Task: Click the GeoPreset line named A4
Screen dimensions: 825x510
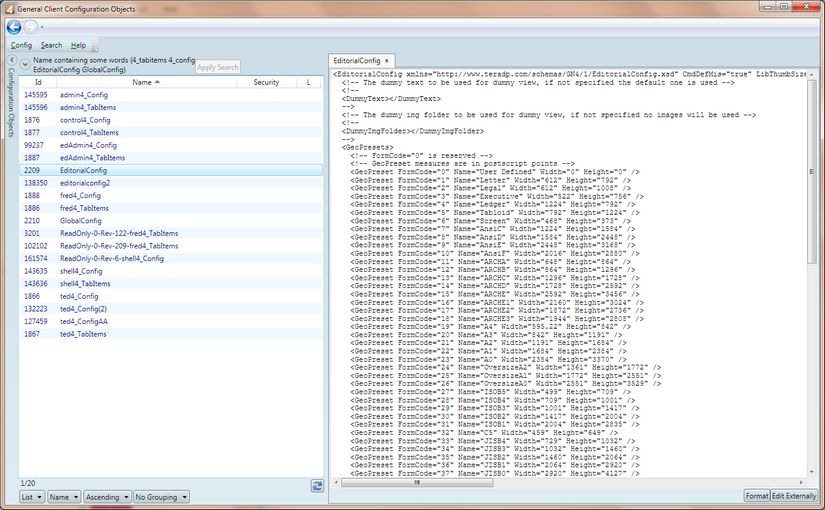Action: click(x=490, y=327)
